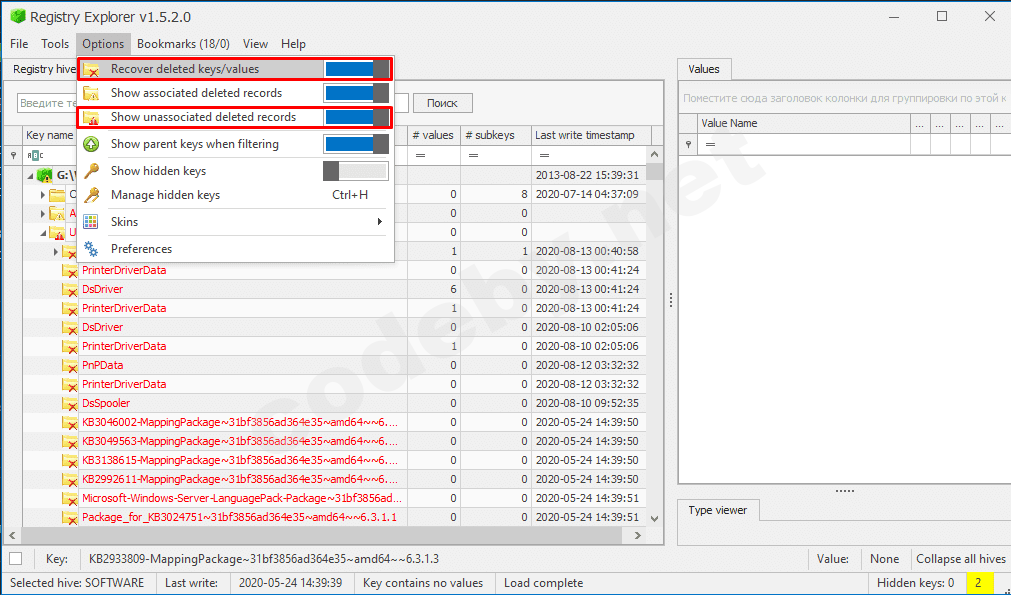Click the Key name filter row pin icon
This screenshot has height=595, width=1011.
point(14,155)
